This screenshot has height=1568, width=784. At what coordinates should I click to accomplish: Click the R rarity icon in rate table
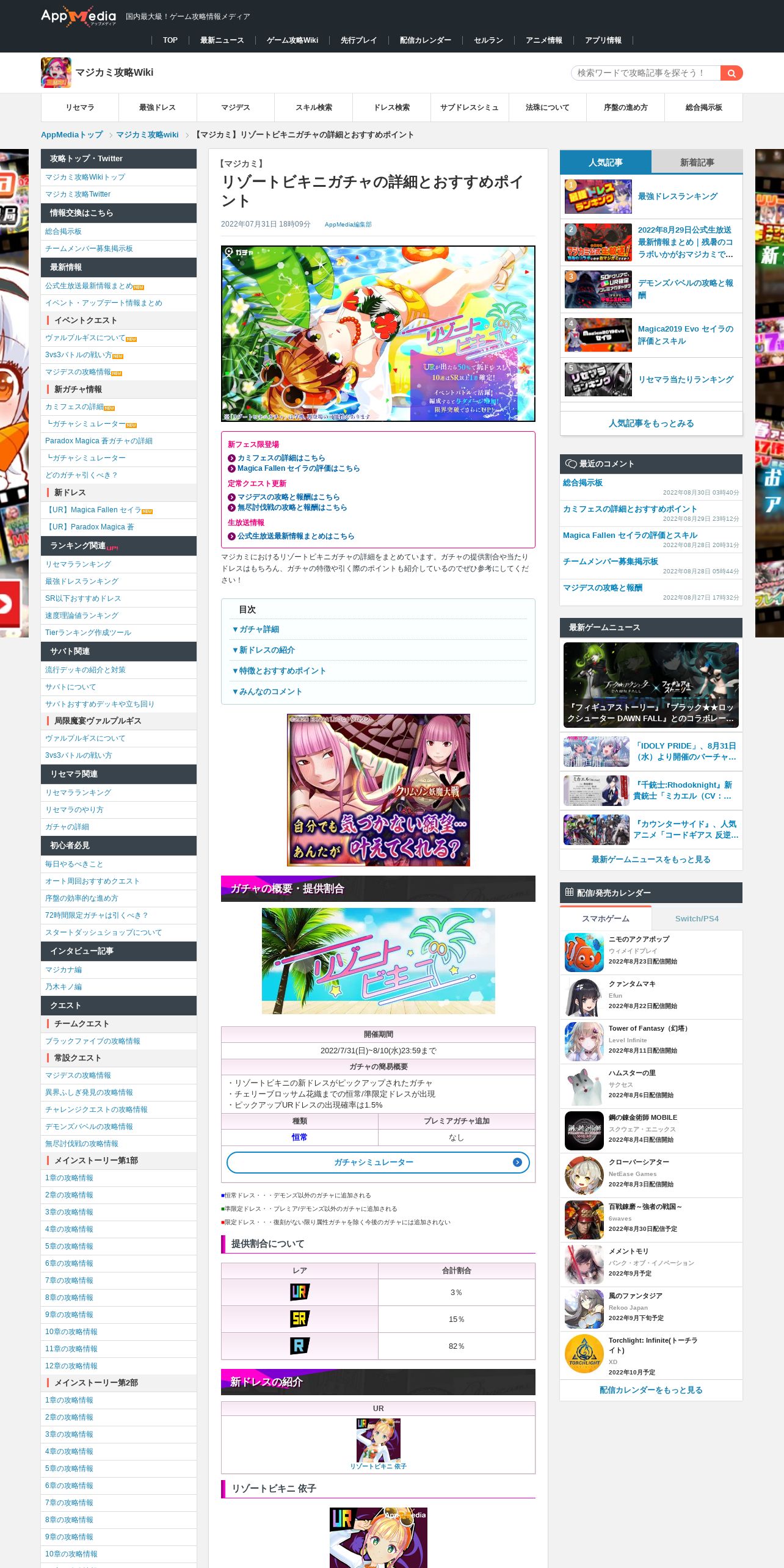(x=299, y=1346)
